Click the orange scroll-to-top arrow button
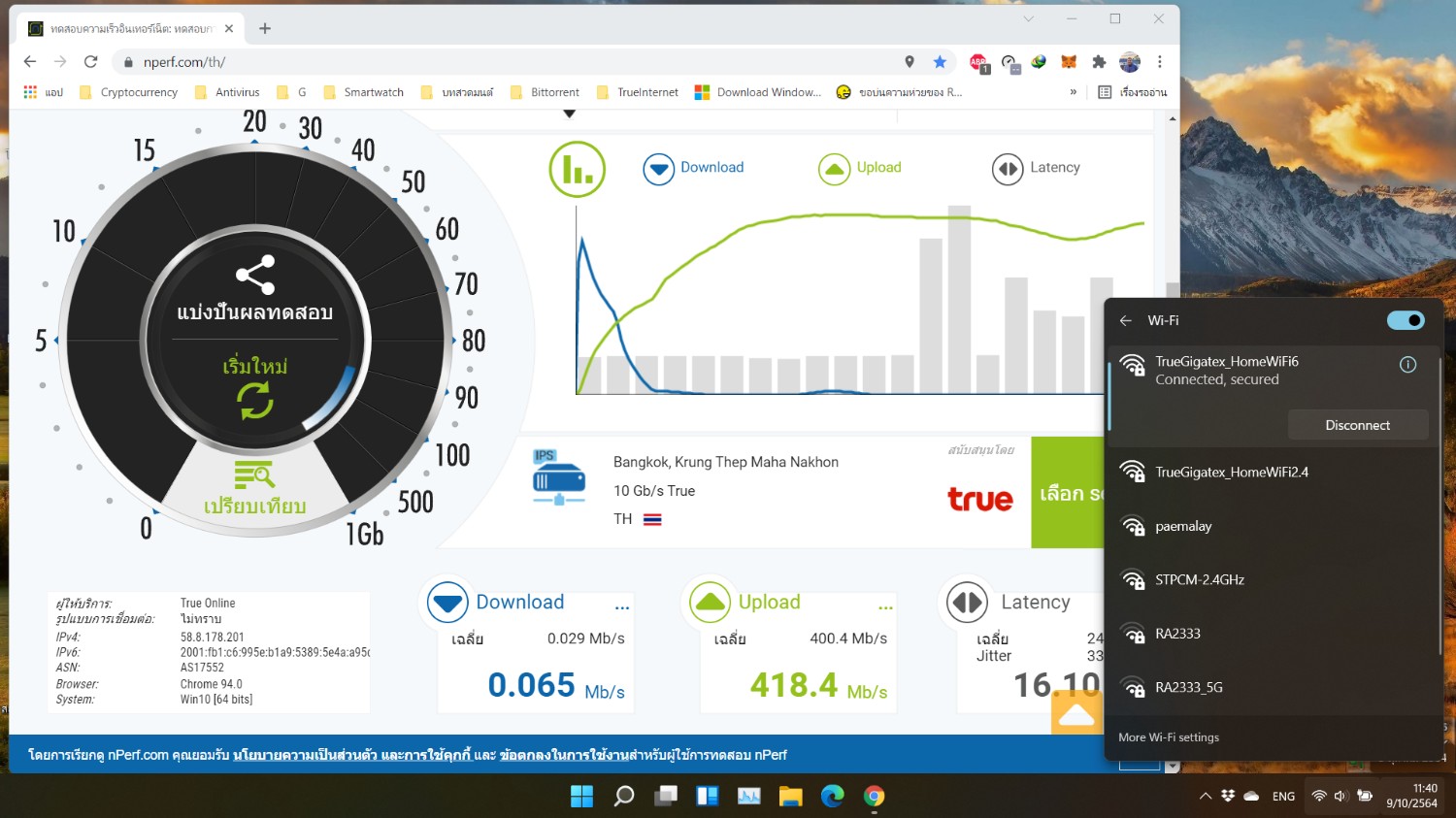Image resolution: width=1456 pixels, height=818 pixels. [x=1076, y=714]
